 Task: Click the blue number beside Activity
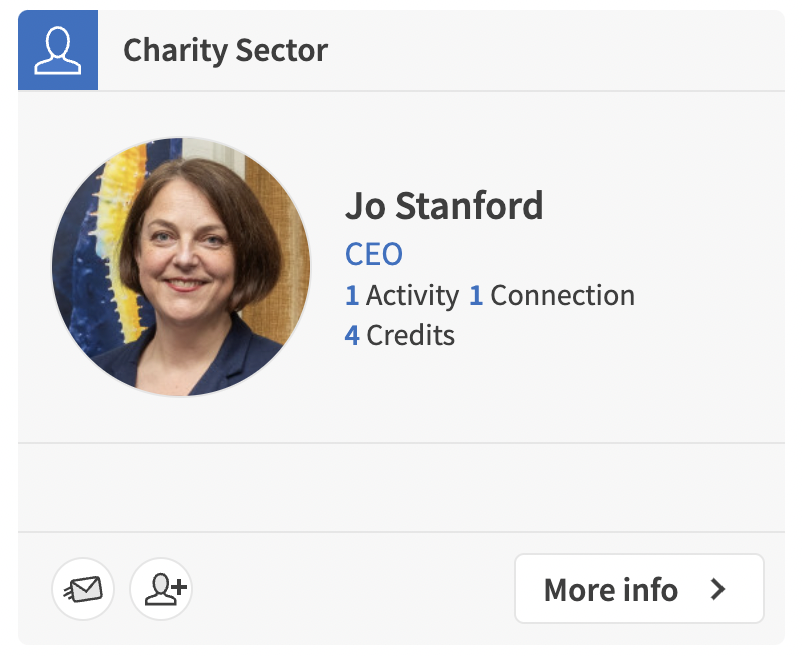pos(351,296)
